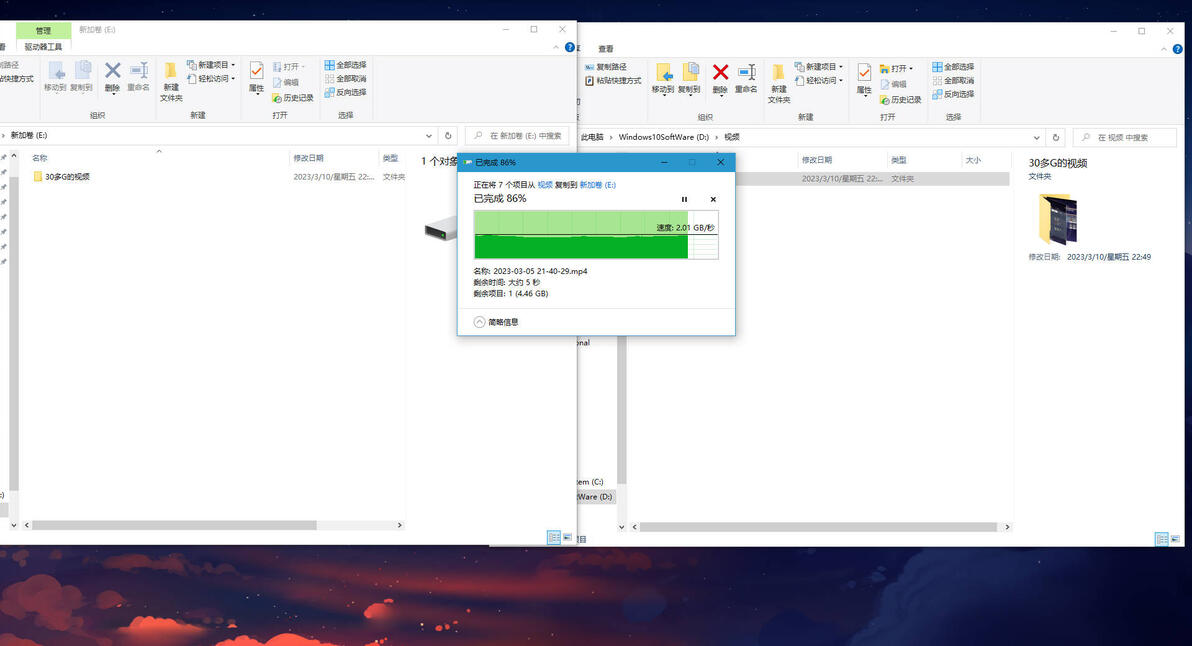Click the 视频 source link in copy dialog
Screen dimensions: 1192x646
click(545, 185)
